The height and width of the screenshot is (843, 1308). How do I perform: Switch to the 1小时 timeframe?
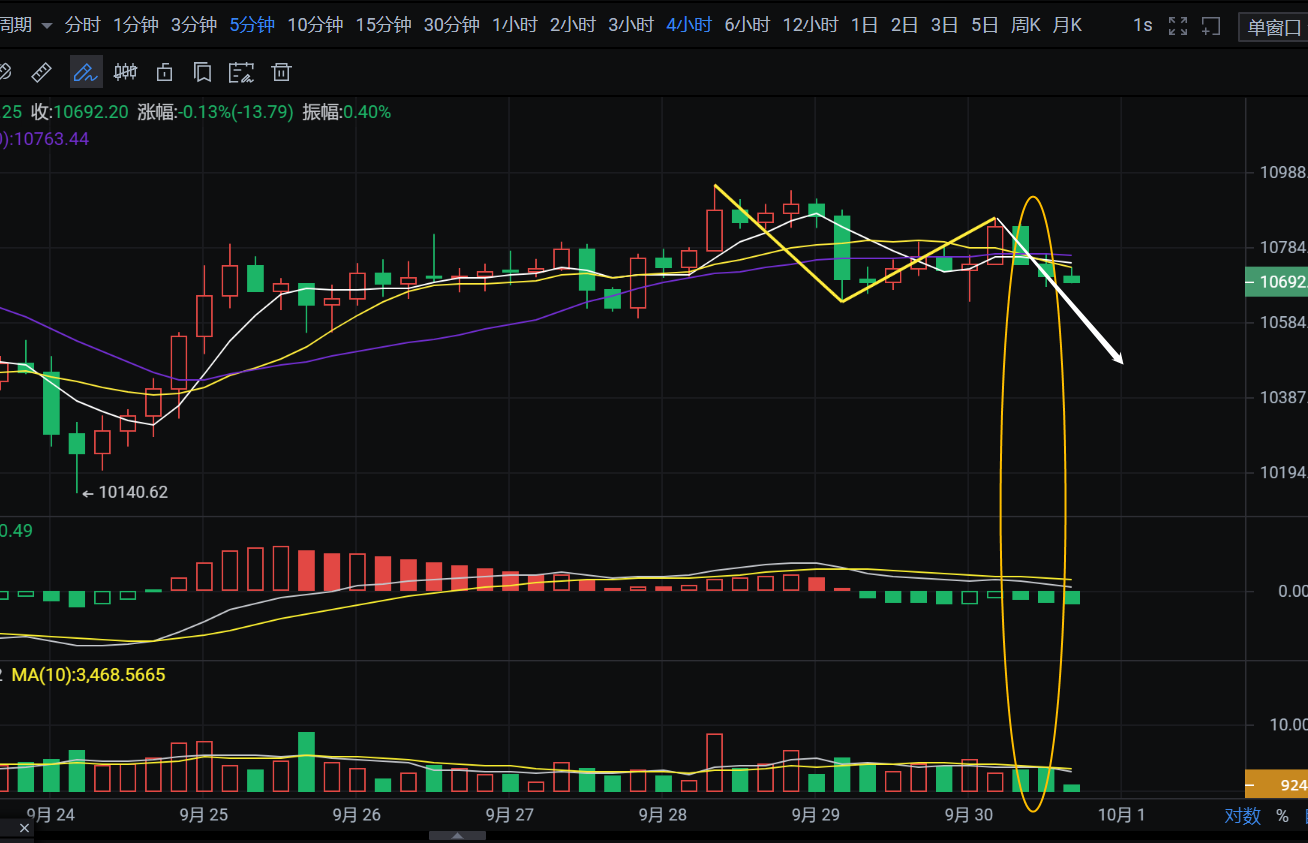click(515, 25)
